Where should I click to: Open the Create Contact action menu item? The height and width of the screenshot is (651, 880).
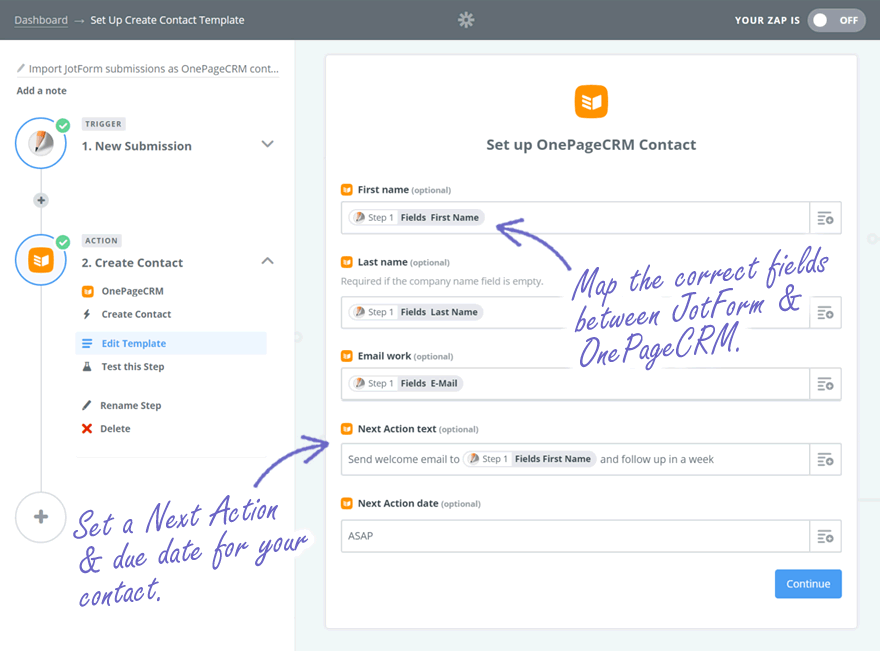coord(136,314)
